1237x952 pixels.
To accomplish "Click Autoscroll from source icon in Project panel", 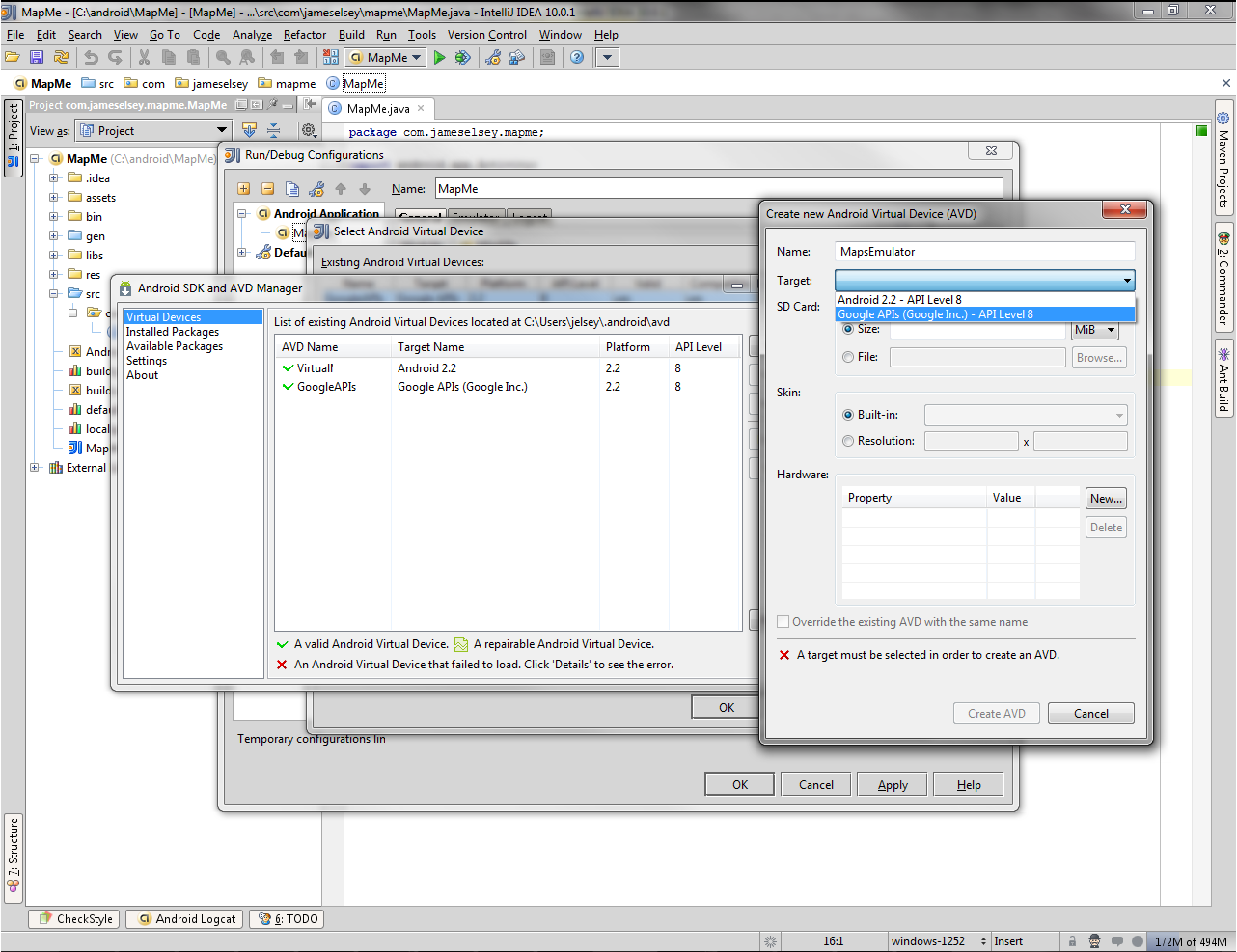I will click(x=249, y=130).
